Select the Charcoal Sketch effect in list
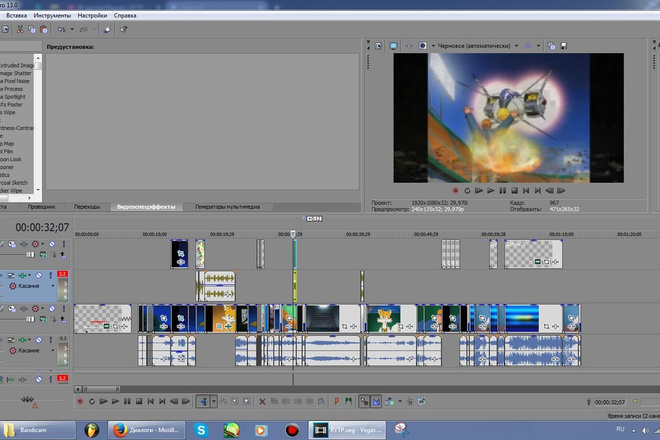Screen dimensions: 660x440 14,183
